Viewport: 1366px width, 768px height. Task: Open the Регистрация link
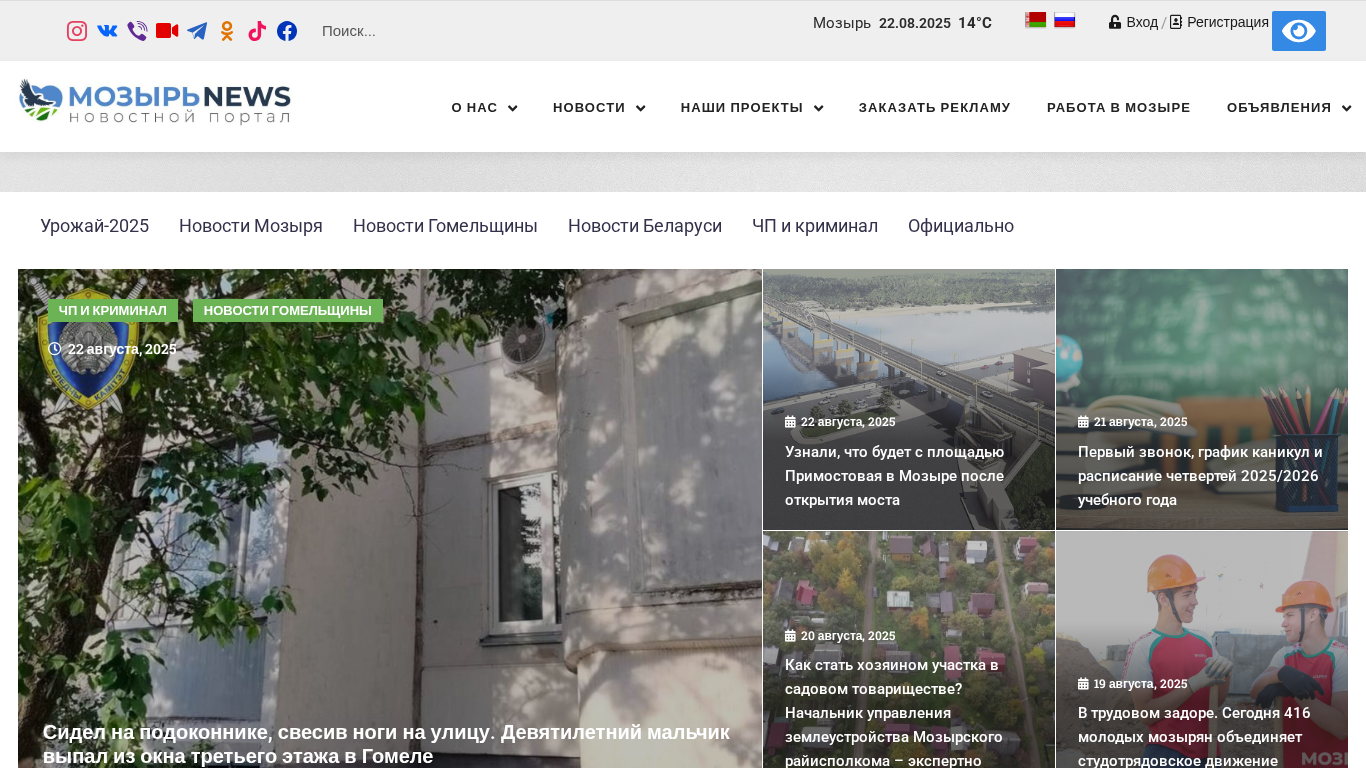coord(1219,22)
